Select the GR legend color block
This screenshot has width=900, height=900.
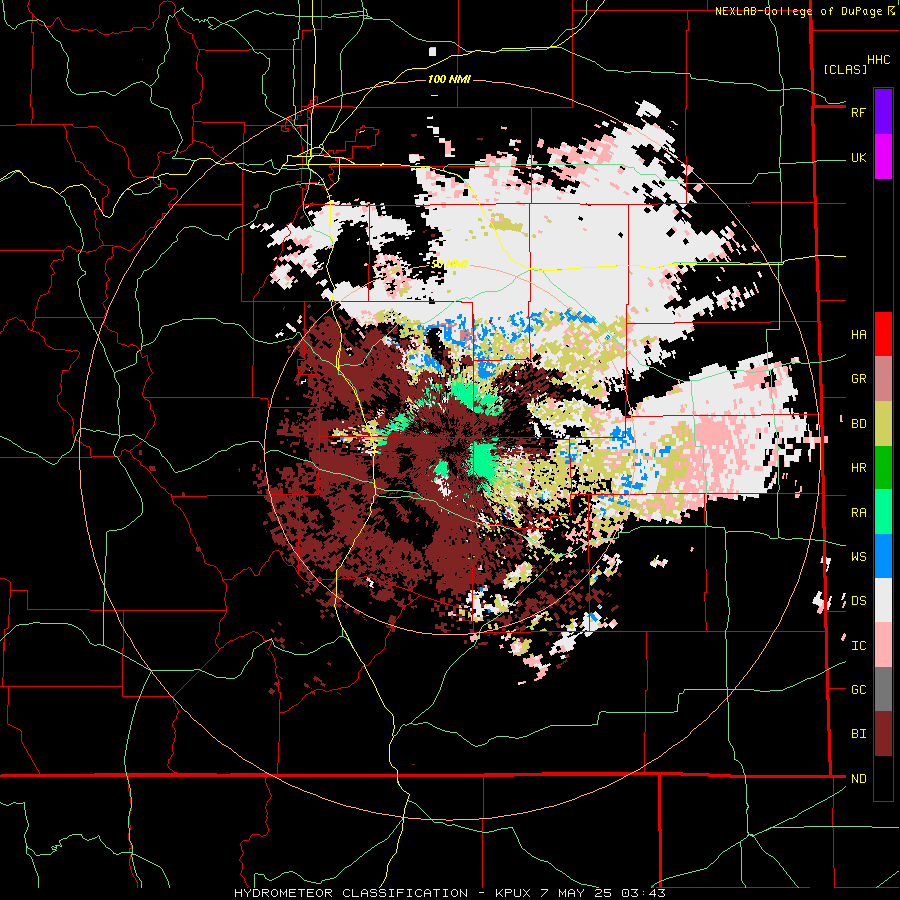pos(883,379)
